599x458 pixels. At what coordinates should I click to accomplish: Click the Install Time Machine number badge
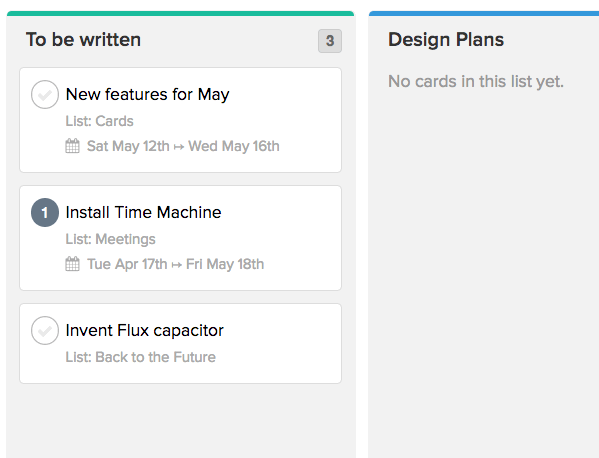pos(45,212)
